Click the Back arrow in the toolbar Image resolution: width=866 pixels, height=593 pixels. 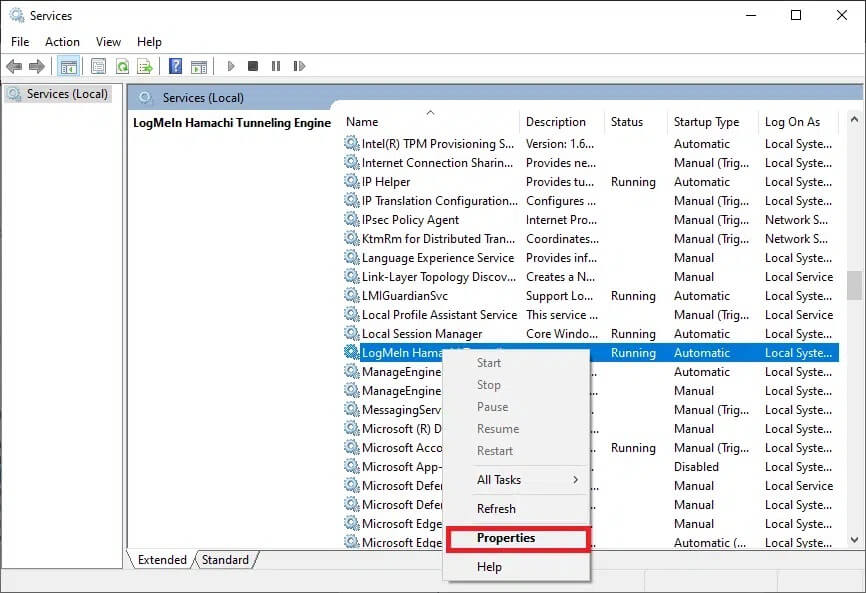(x=14, y=66)
